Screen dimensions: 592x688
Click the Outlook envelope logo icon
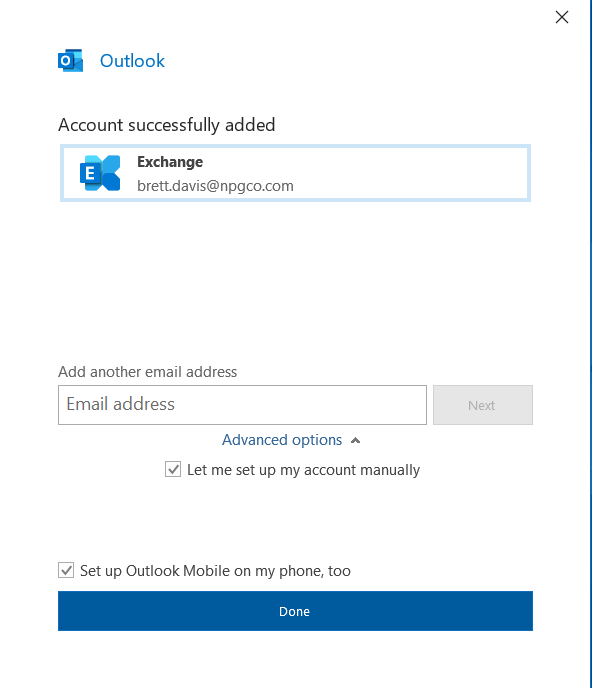70,61
